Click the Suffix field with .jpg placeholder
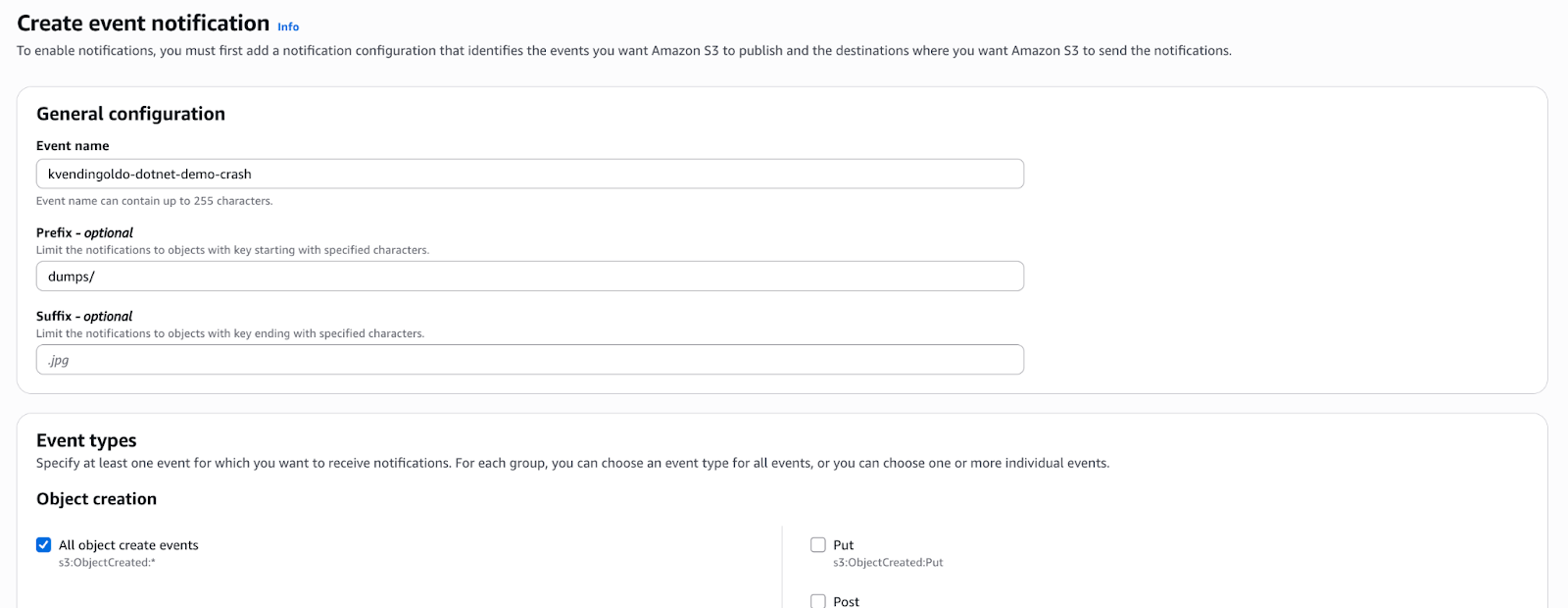 tap(529, 360)
